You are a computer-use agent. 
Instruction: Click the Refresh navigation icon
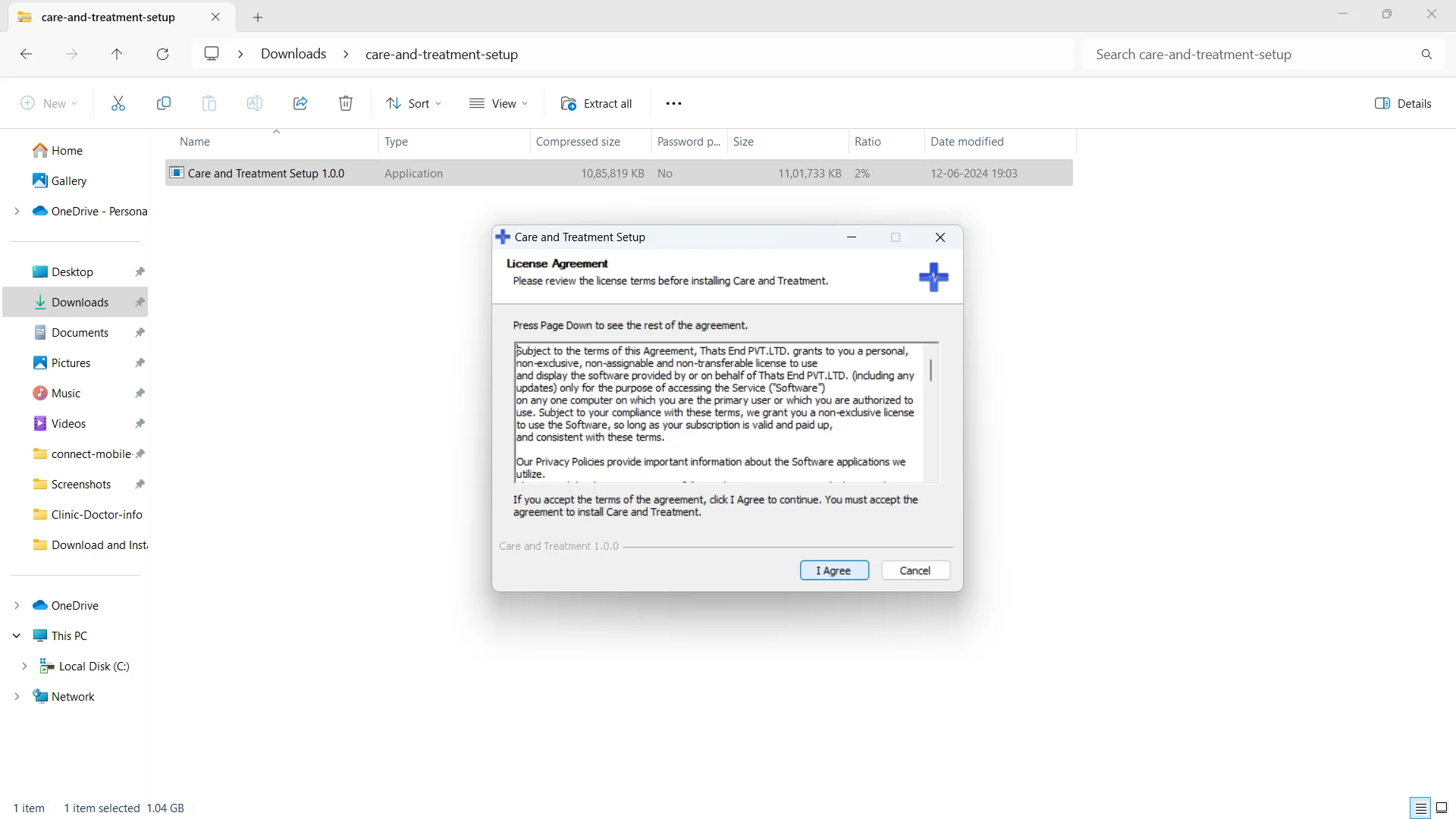tap(164, 54)
